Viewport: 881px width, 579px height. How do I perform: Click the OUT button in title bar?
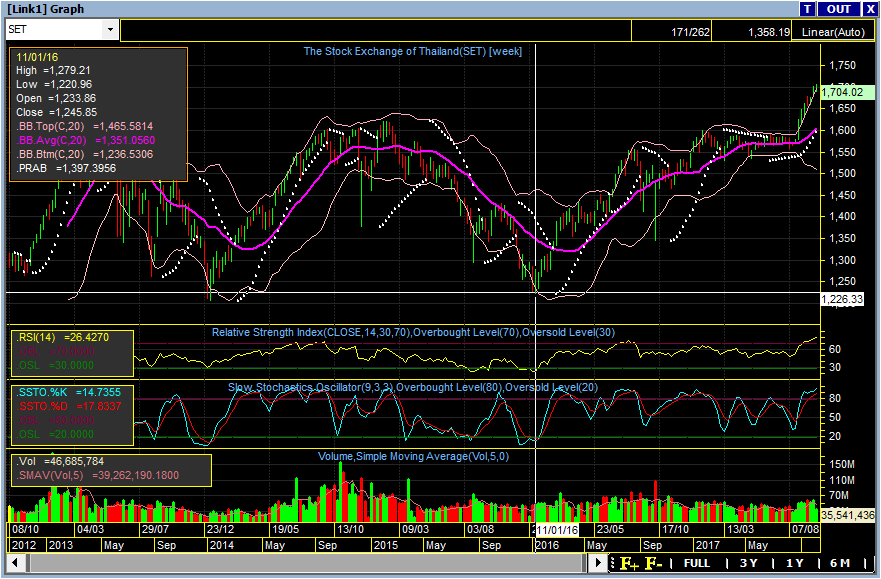tap(838, 9)
